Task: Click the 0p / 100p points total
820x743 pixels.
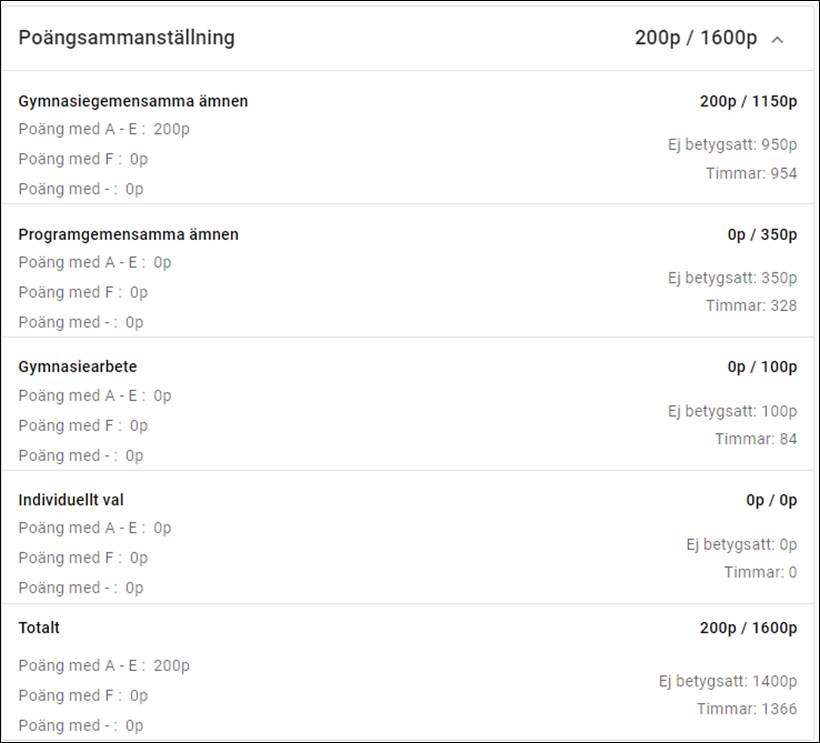Action: (762, 367)
